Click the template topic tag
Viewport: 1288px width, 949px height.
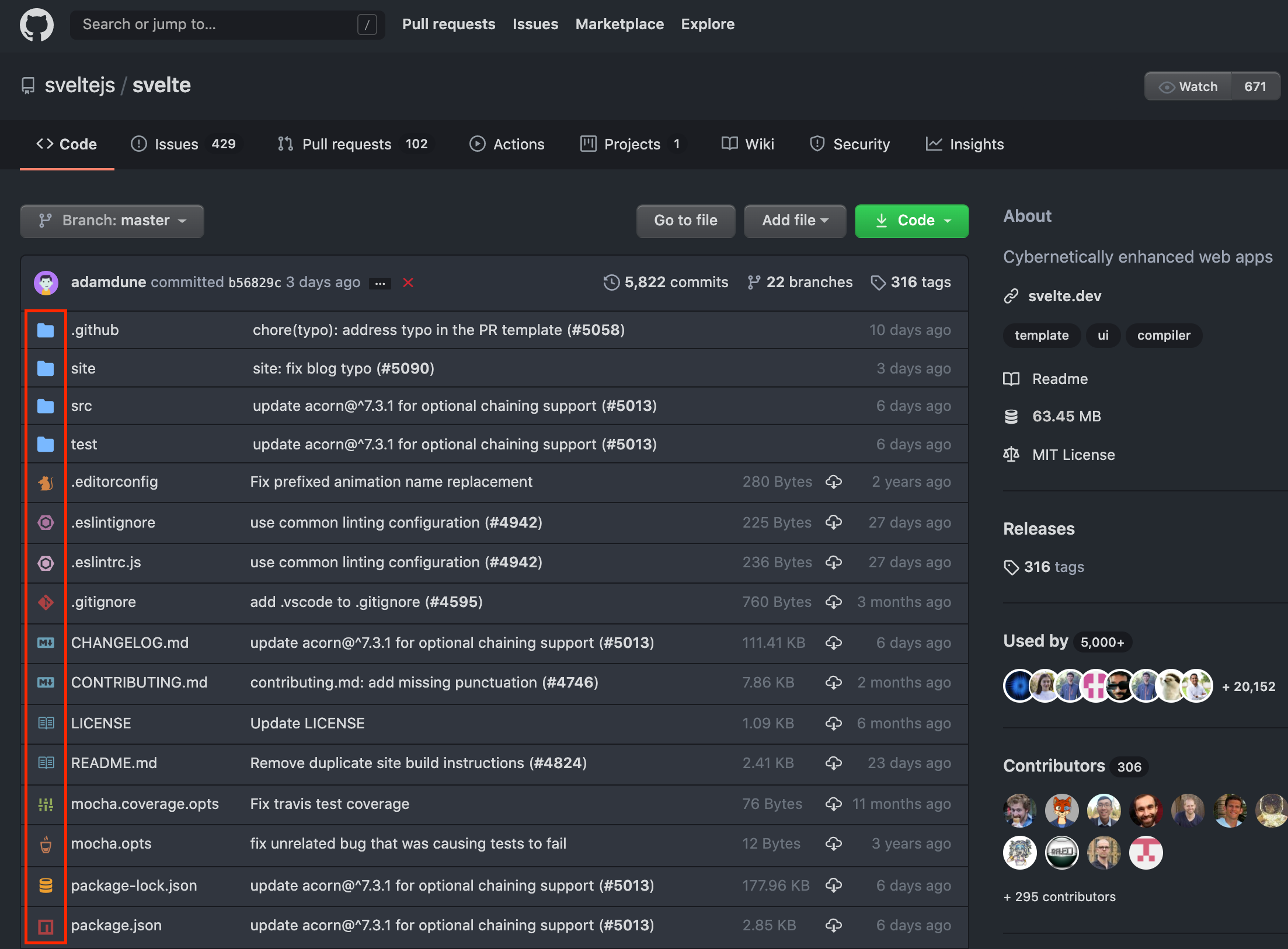(x=1042, y=336)
